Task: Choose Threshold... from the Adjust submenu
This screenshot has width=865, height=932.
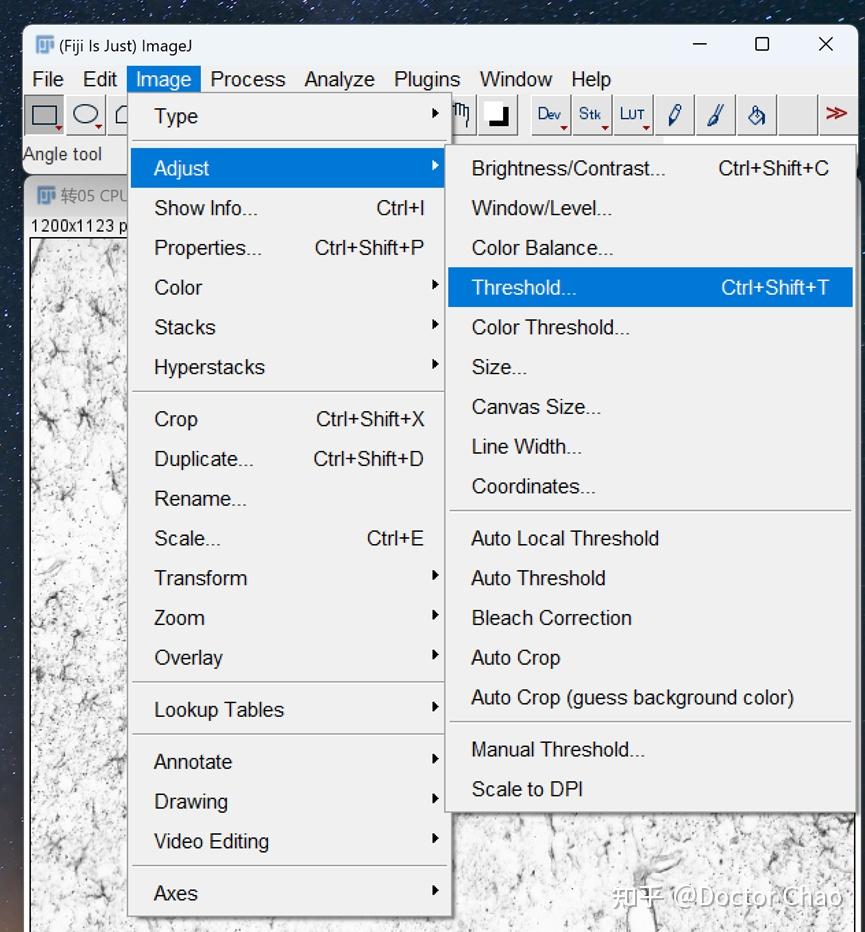Action: 650,288
